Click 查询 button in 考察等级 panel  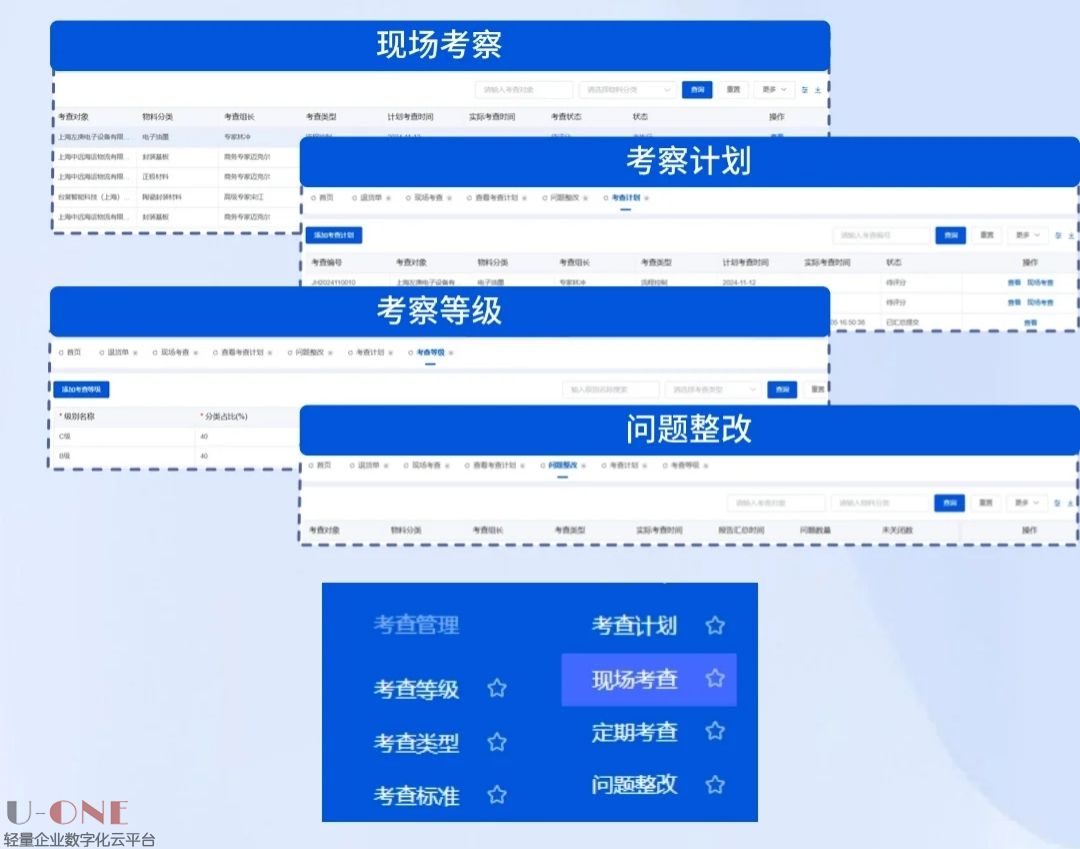[x=782, y=390]
